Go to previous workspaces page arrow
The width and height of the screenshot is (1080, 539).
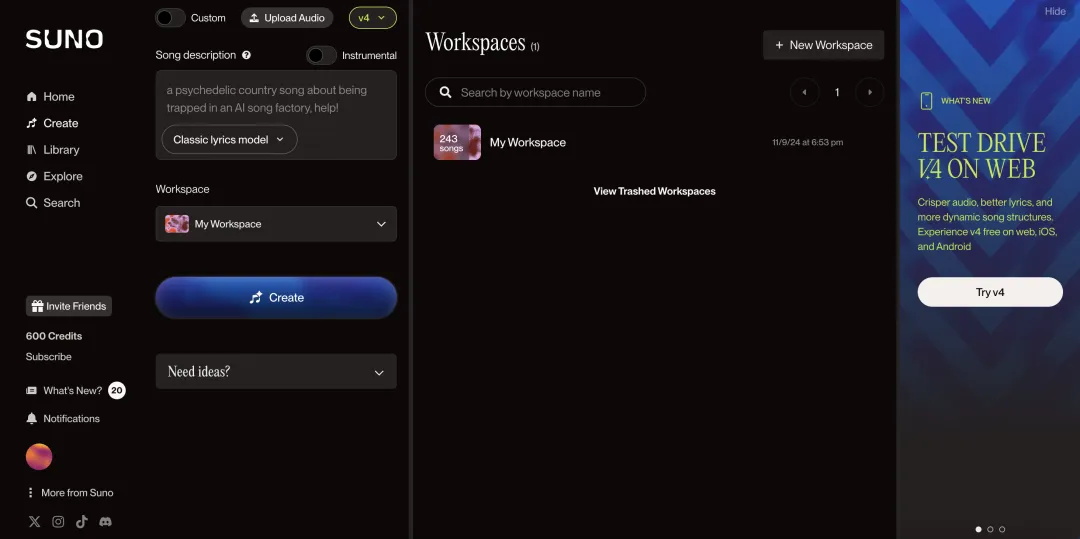[804, 92]
